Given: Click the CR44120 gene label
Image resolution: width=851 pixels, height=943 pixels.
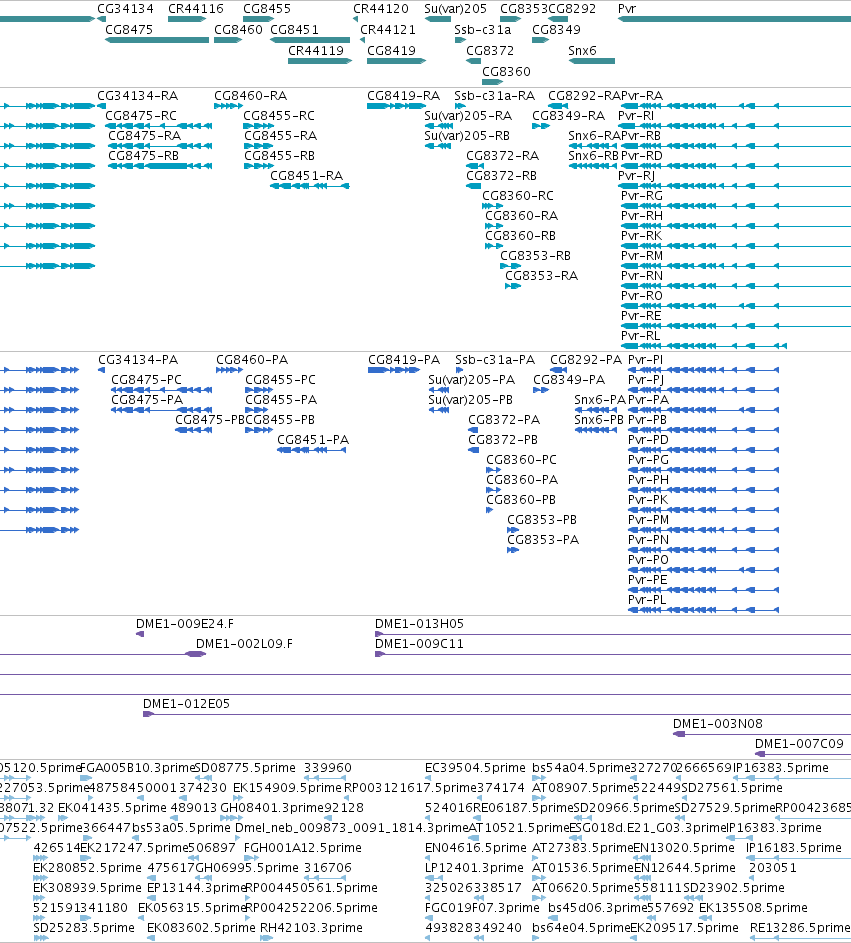Looking at the screenshot, I should (381, 9).
